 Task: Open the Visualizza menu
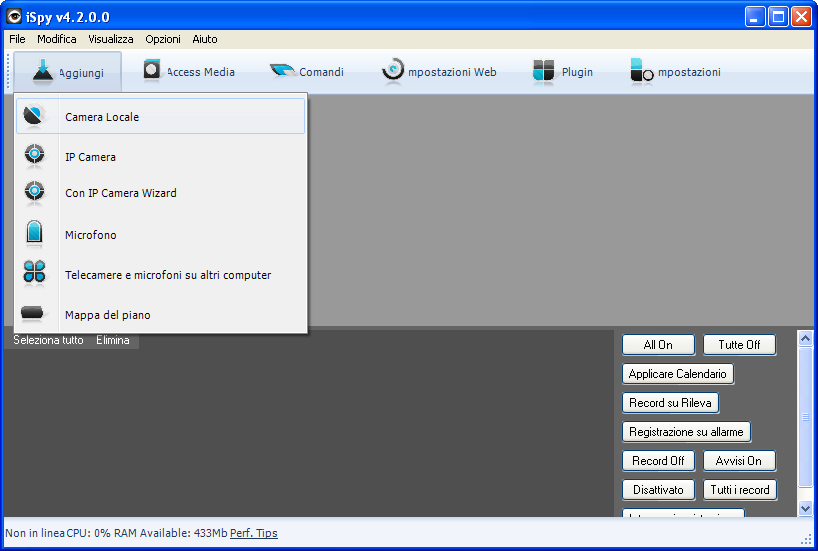110,39
